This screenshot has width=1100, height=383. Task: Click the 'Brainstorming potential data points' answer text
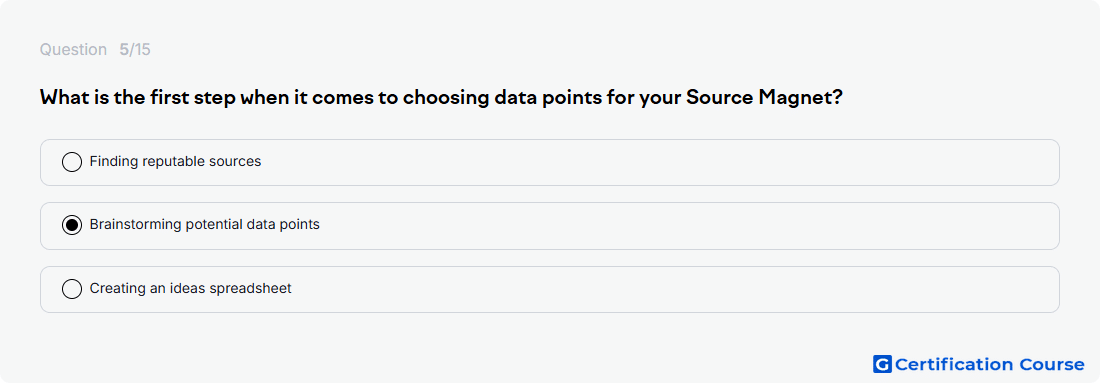pyautogui.click(x=205, y=225)
